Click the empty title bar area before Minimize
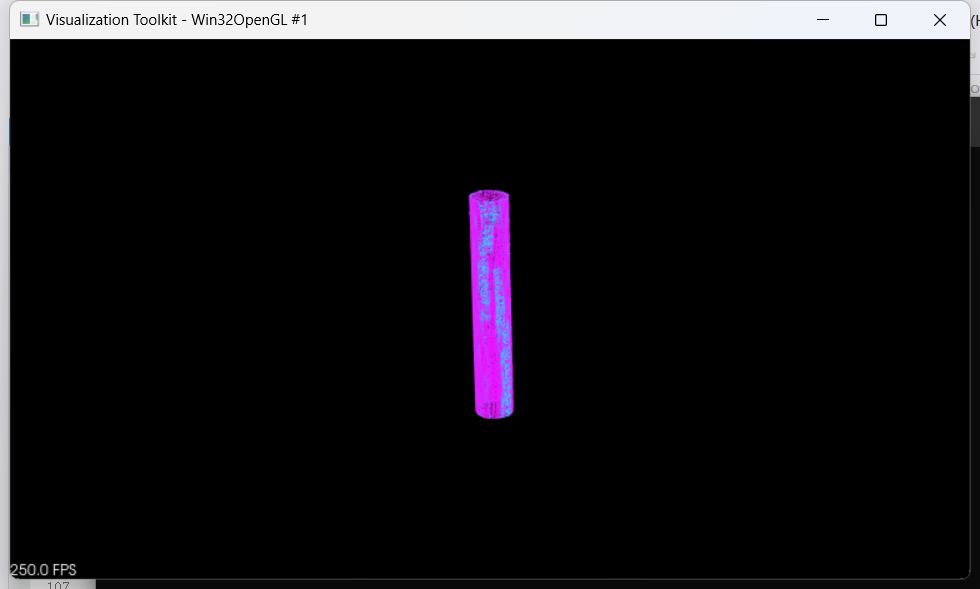Screen dimensions: 980x589 tap(550, 20)
